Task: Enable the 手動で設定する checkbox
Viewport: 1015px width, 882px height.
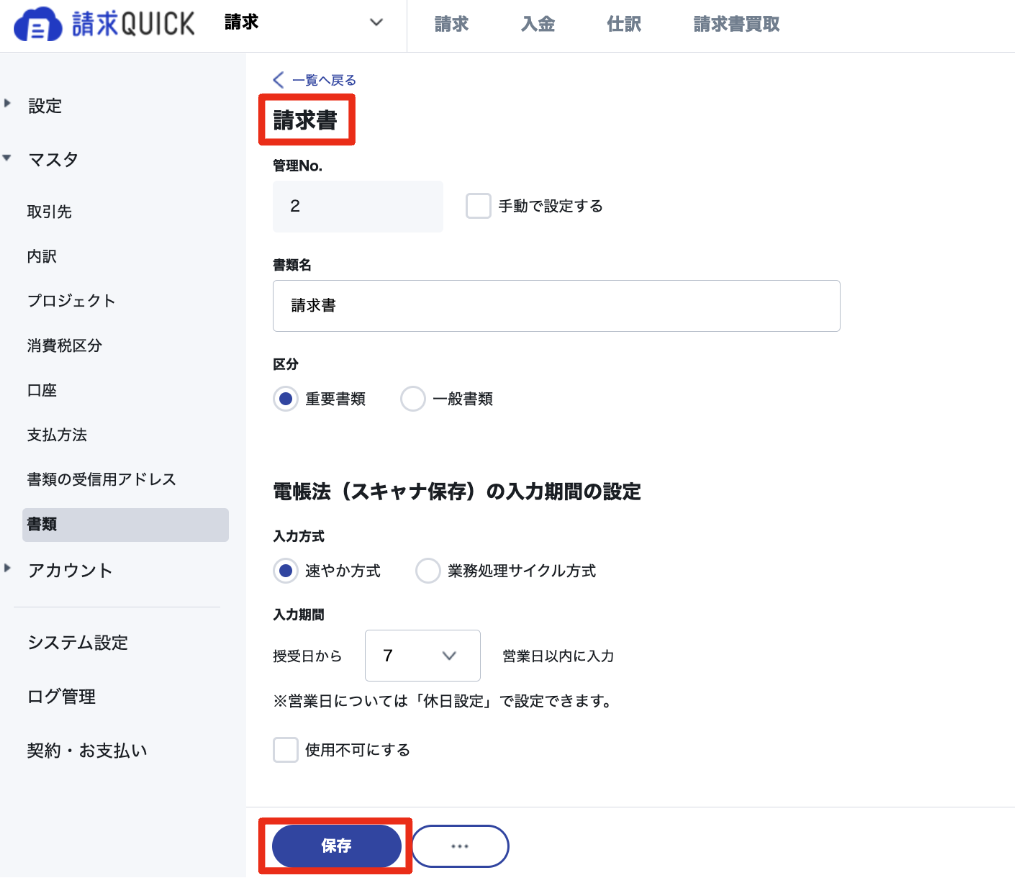Action: click(x=478, y=206)
